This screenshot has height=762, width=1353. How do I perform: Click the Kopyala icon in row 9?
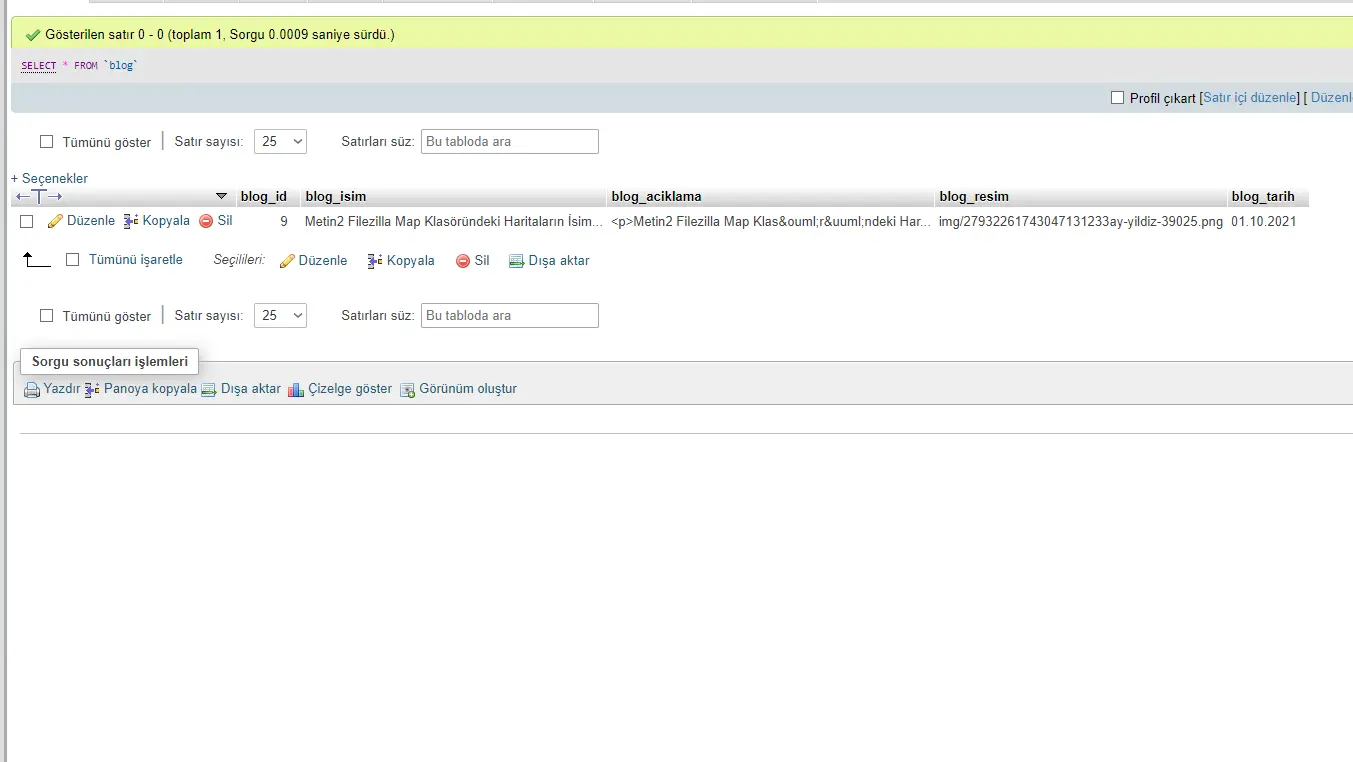[x=131, y=221]
